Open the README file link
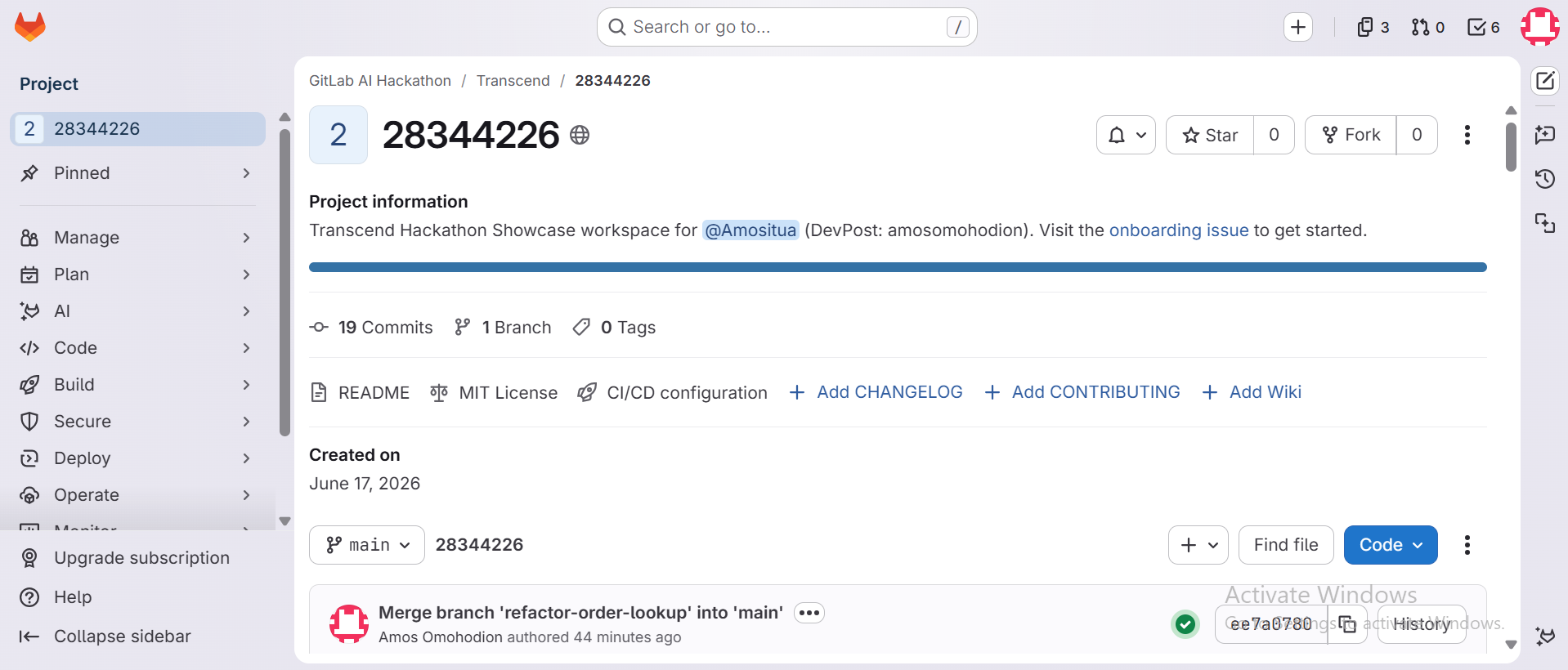This screenshot has height=670, width=1568. 360,393
